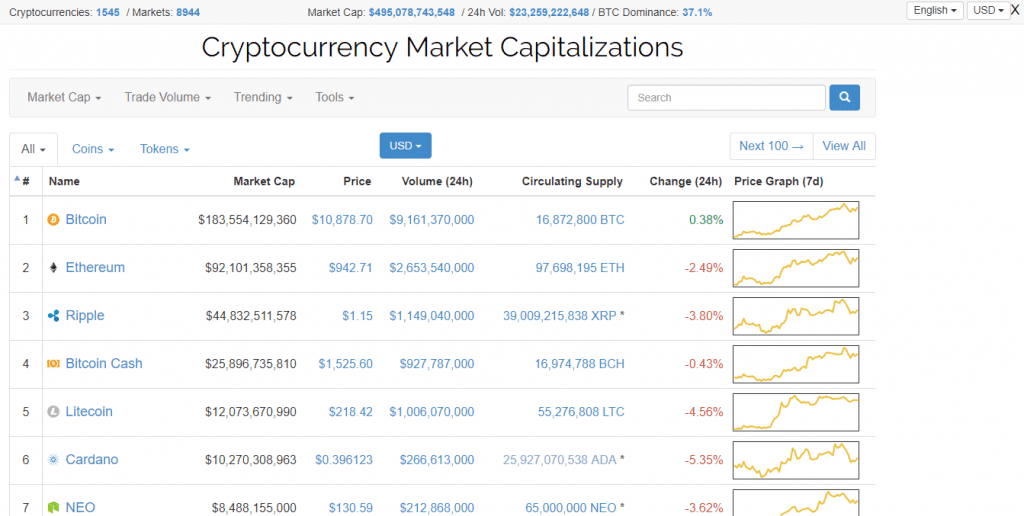
Task: Open Ethereum 7-day price graph
Action: pyautogui.click(x=796, y=268)
